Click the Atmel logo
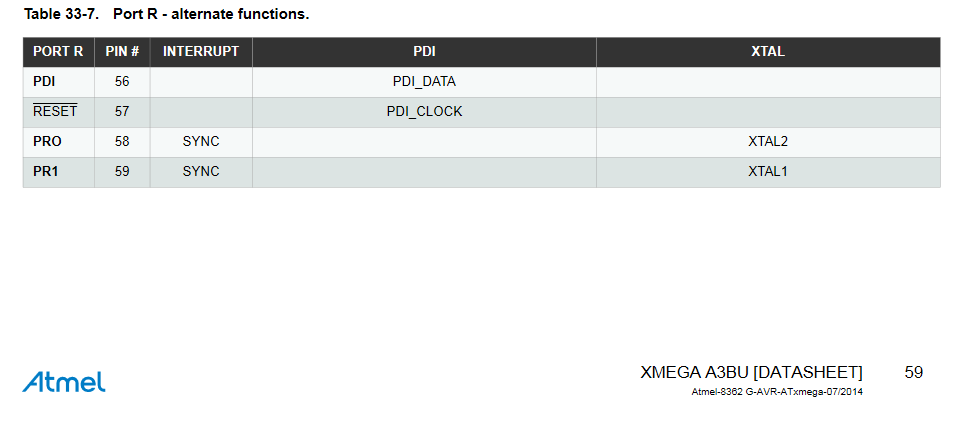The image size is (962, 426). (64, 381)
